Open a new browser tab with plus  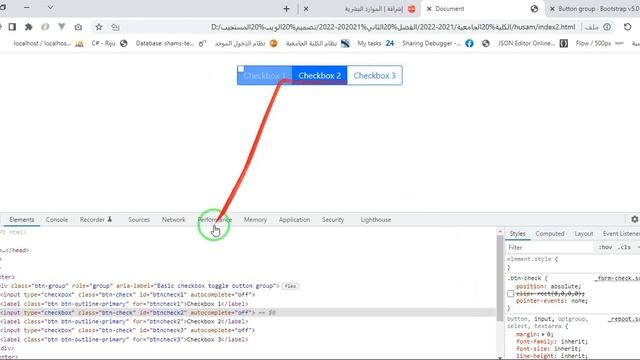pyautogui.click(x=286, y=9)
